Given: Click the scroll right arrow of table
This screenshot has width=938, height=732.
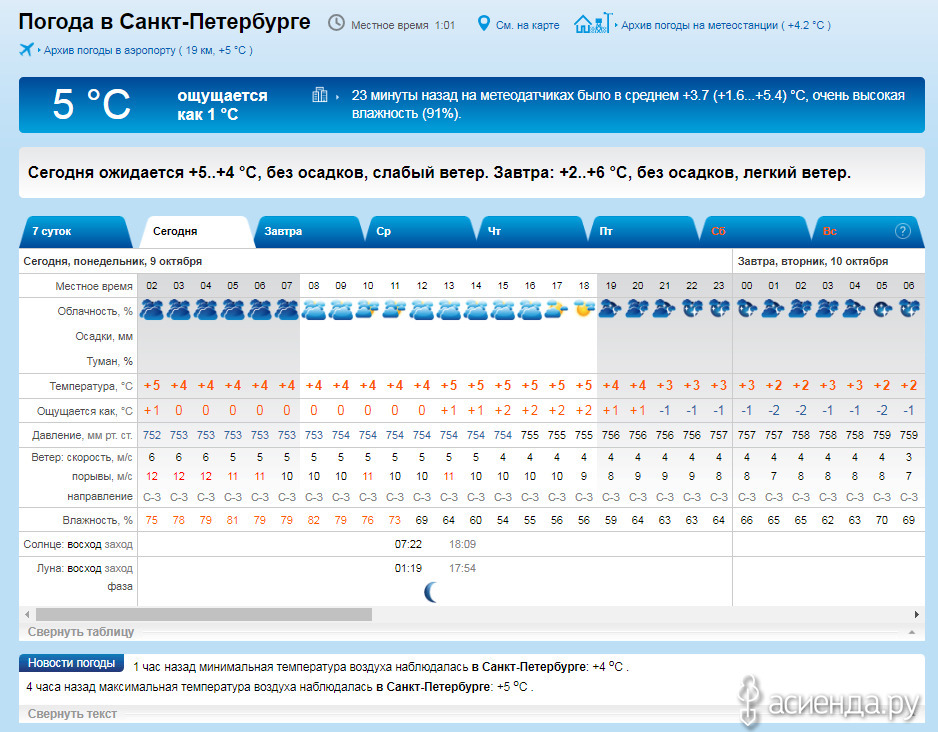Looking at the screenshot, I should (x=916, y=614).
